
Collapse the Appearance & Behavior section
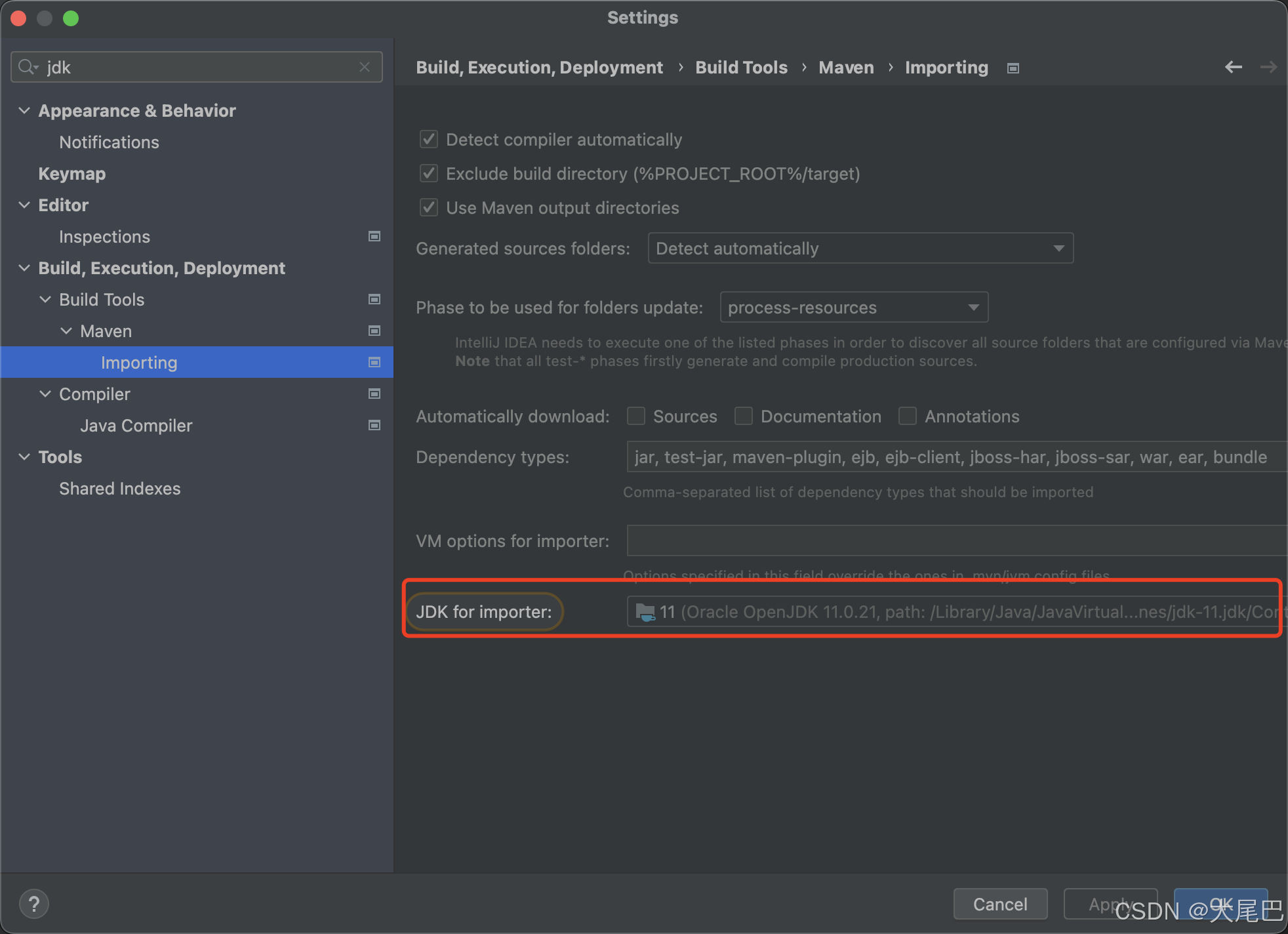24,110
